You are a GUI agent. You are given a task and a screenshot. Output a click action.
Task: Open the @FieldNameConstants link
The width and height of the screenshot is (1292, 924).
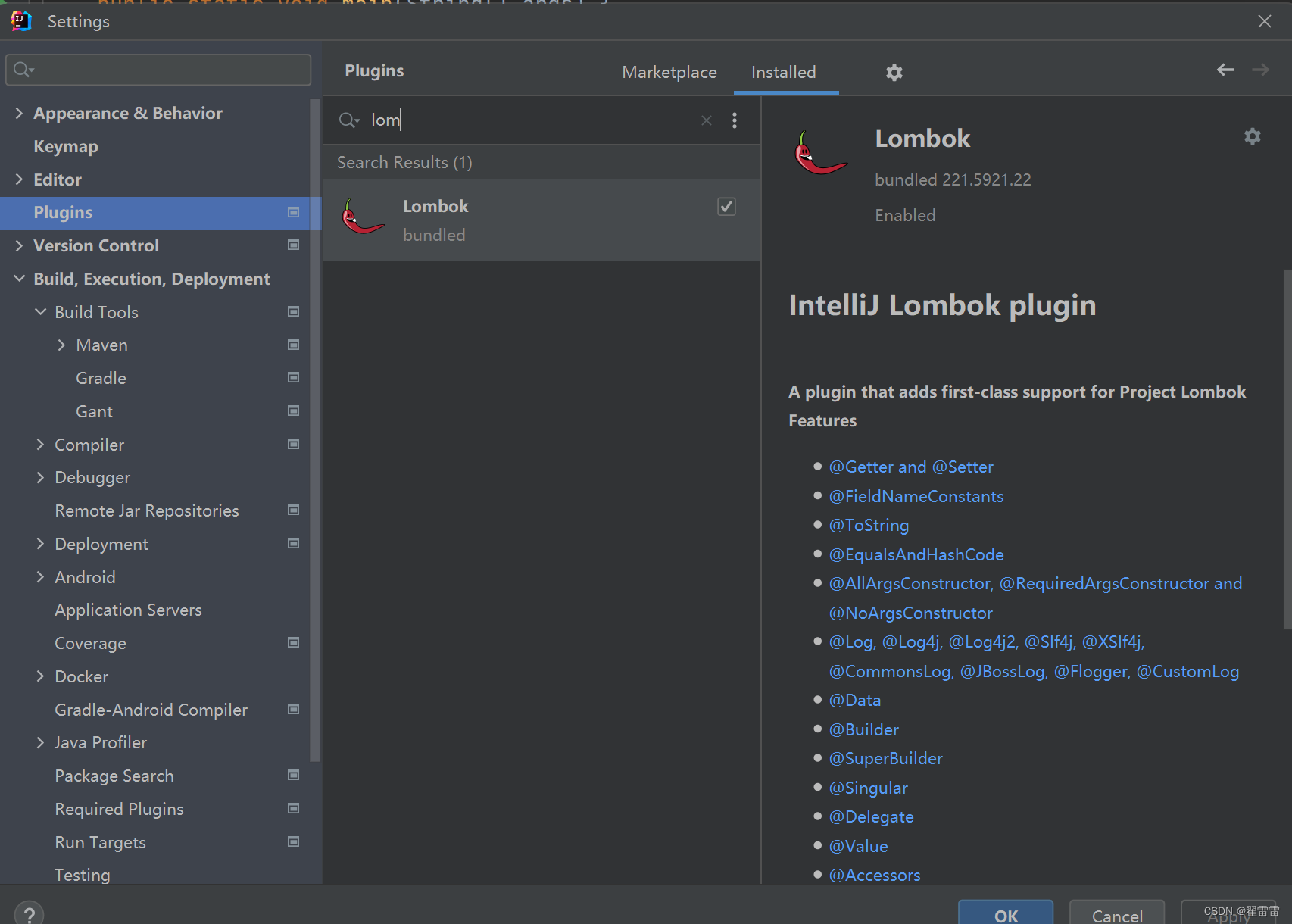tap(916, 496)
